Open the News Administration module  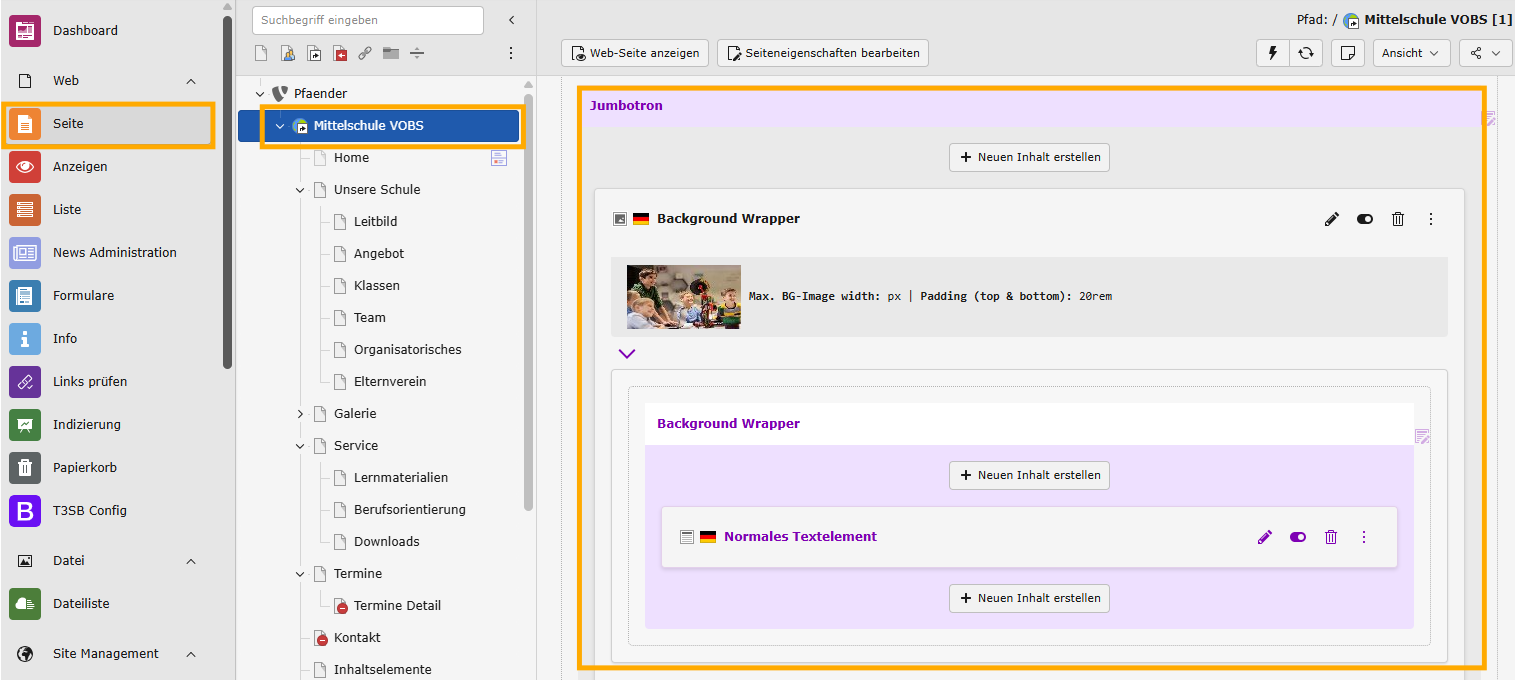pos(114,253)
